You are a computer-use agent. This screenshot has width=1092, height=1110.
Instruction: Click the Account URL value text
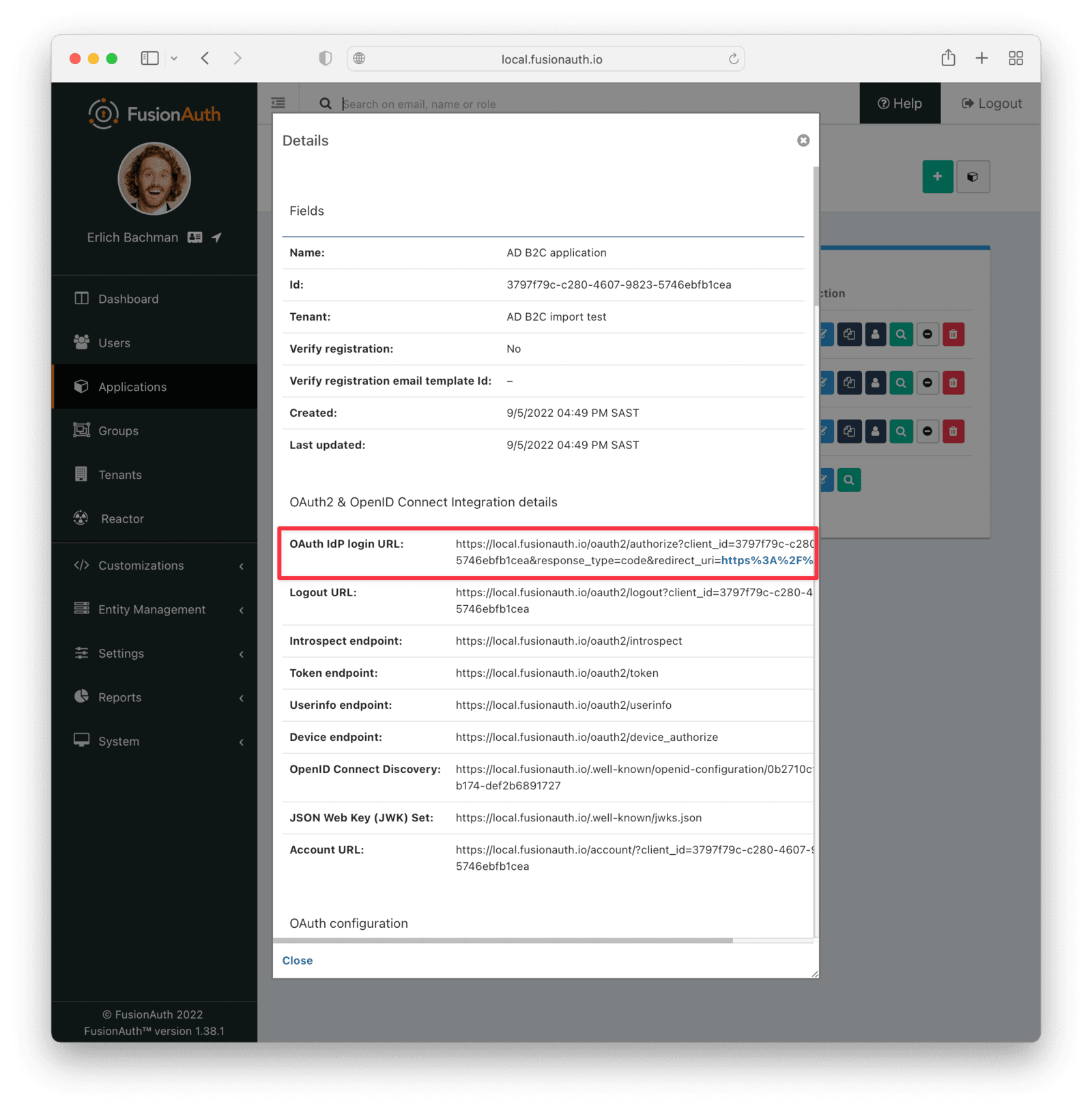click(634, 858)
